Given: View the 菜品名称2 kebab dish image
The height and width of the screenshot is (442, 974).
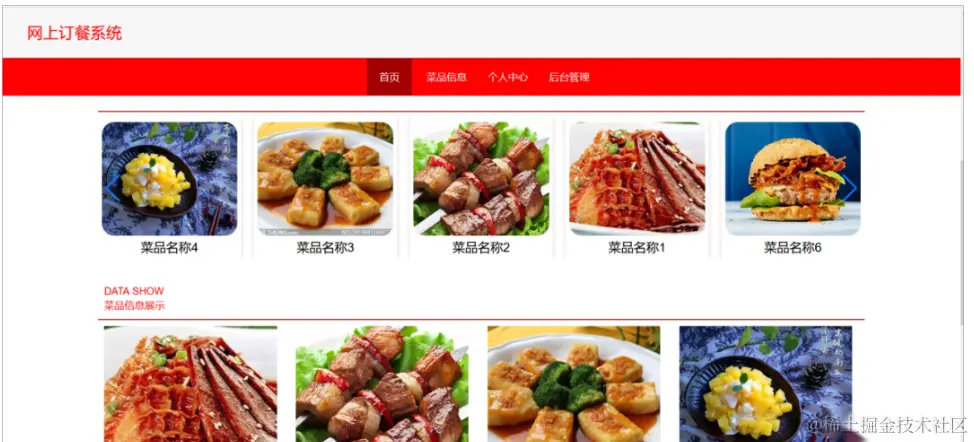Looking at the screenshot, I should click(x=481, y=179).
